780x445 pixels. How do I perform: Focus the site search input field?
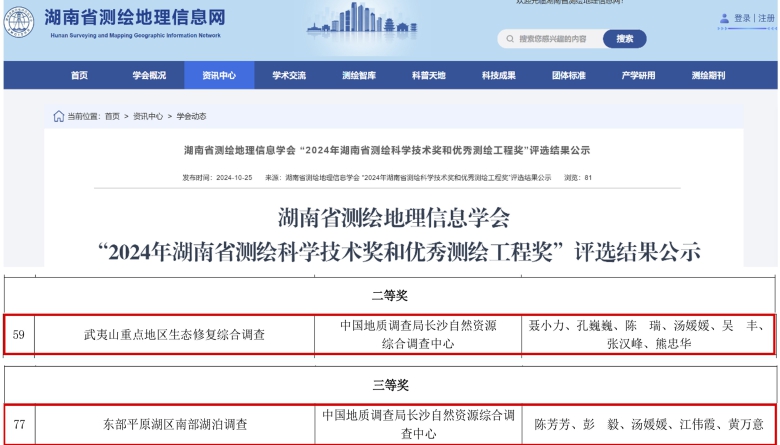pos(550,39)
